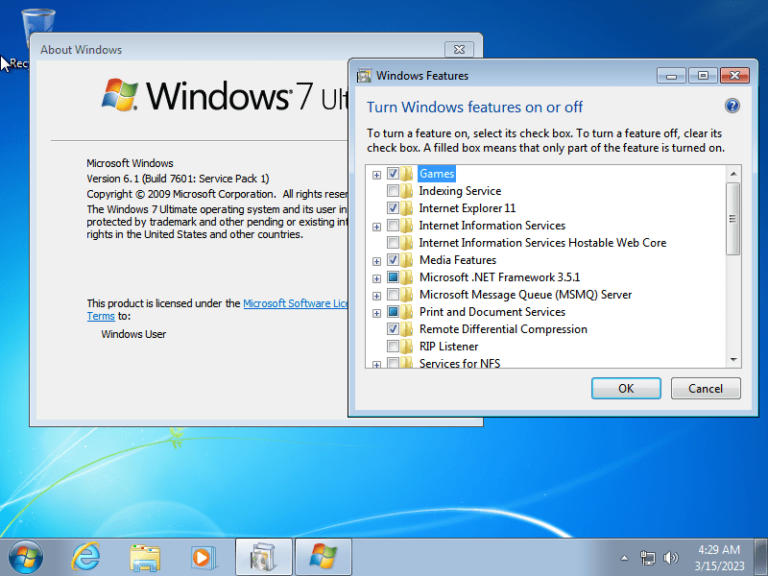Click the OK button

tap(626, 388)
